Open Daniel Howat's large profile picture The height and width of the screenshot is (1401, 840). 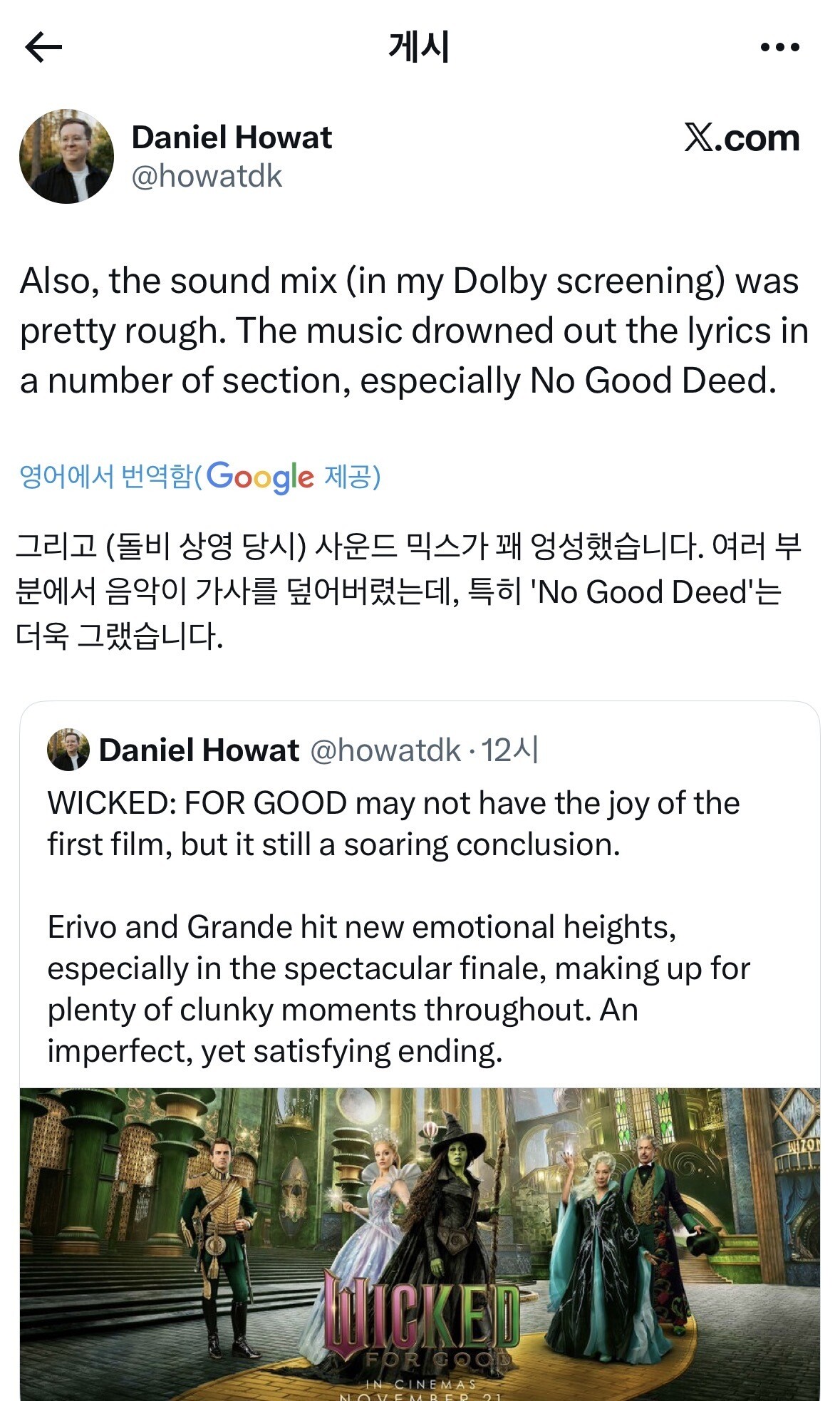[x=66, y=156]
